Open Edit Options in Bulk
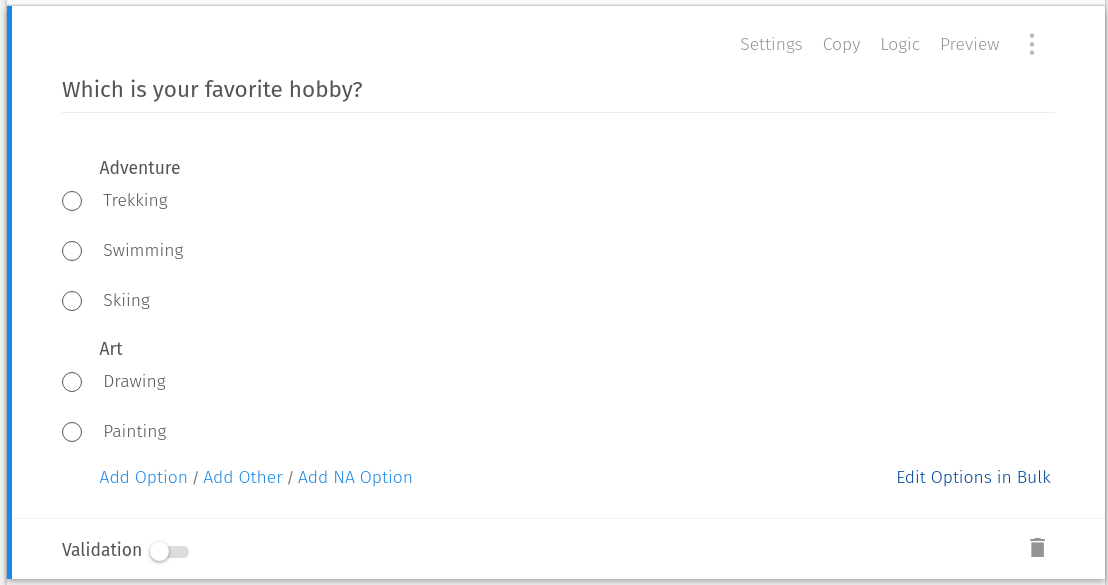This screenshot has height=585, width=1108. pyautogui.click(x=973, y=477)
